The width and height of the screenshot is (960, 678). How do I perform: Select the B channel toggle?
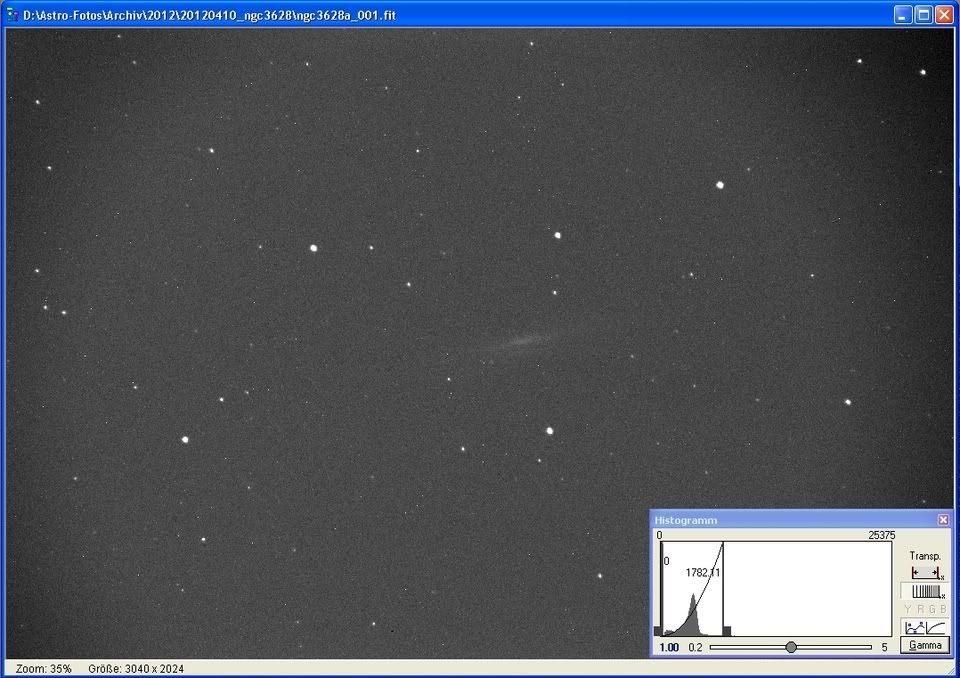click(x=943, y=609)
